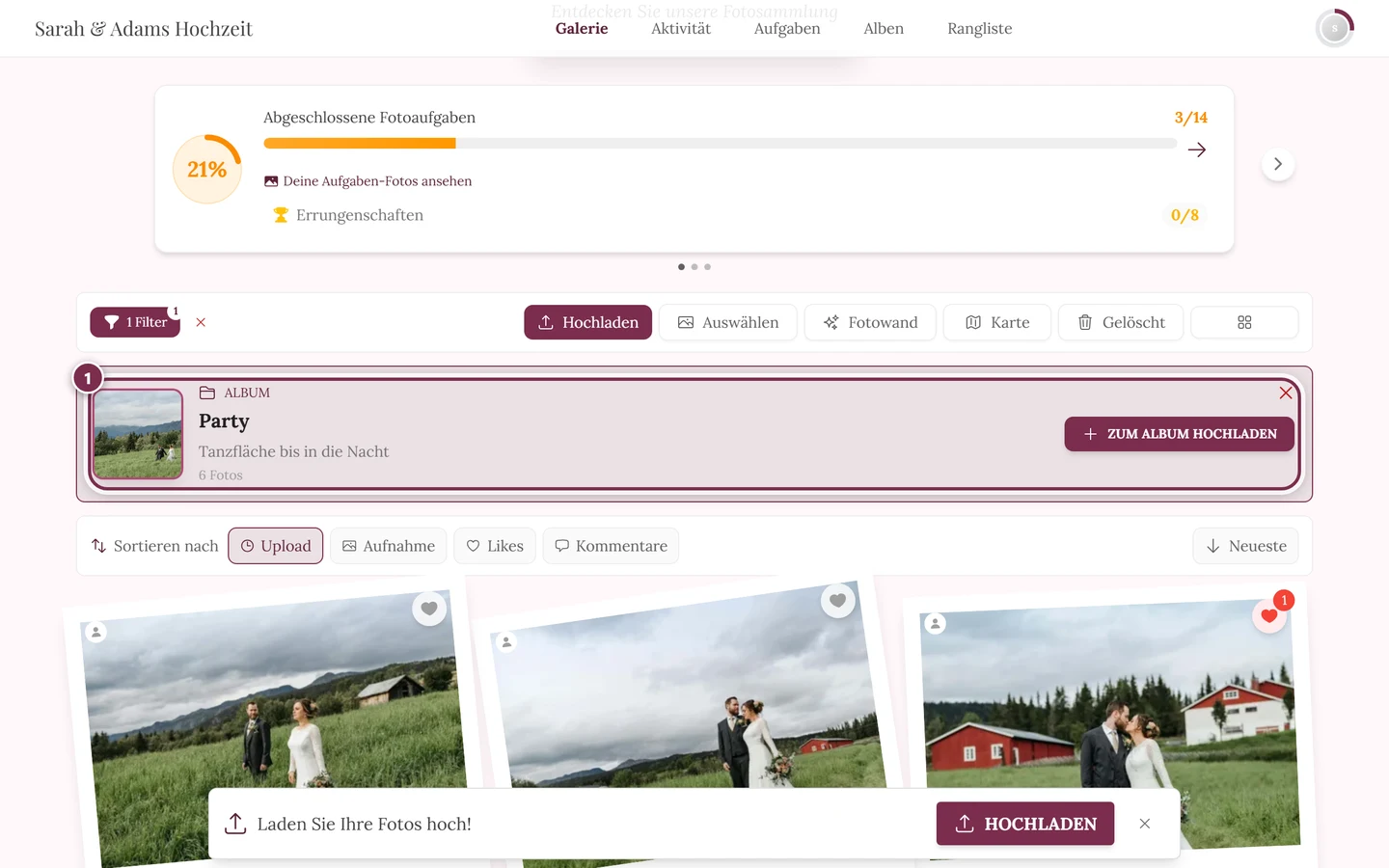Open the user profile avatar
1389x868 pixels.
point(1335,28)
